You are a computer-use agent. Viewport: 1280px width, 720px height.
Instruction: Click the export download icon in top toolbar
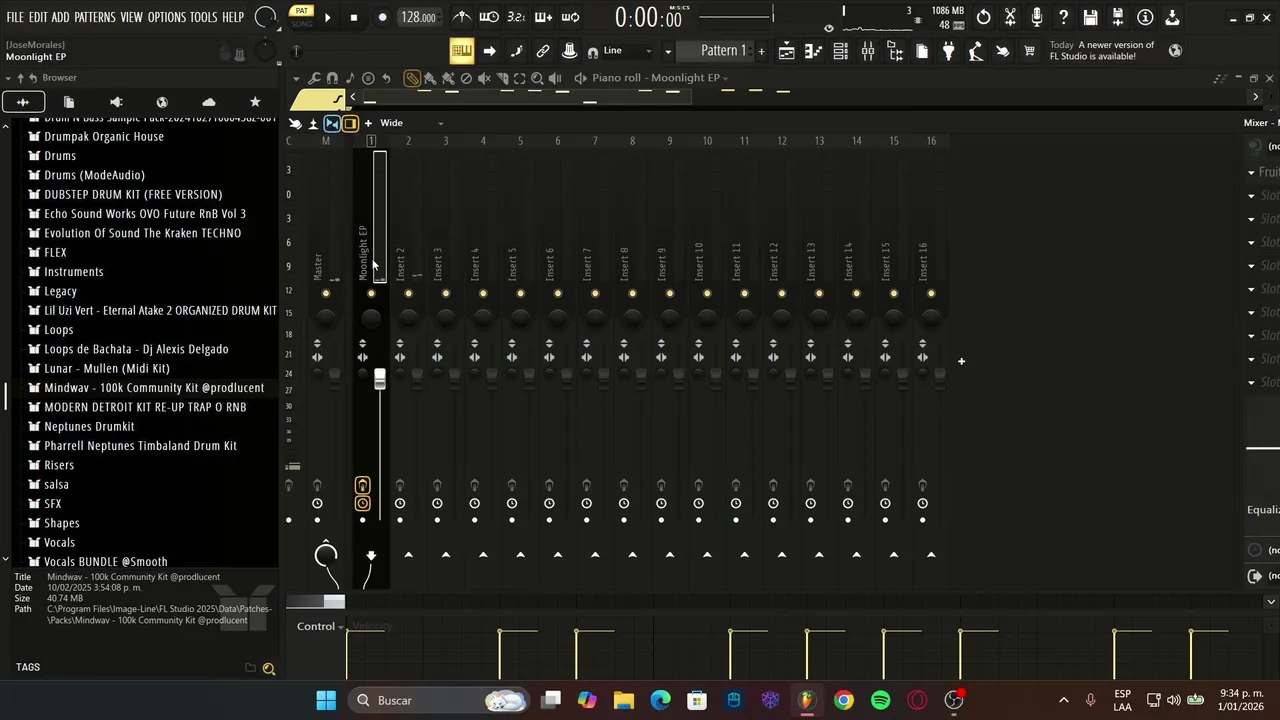(x=1172, y=17)
